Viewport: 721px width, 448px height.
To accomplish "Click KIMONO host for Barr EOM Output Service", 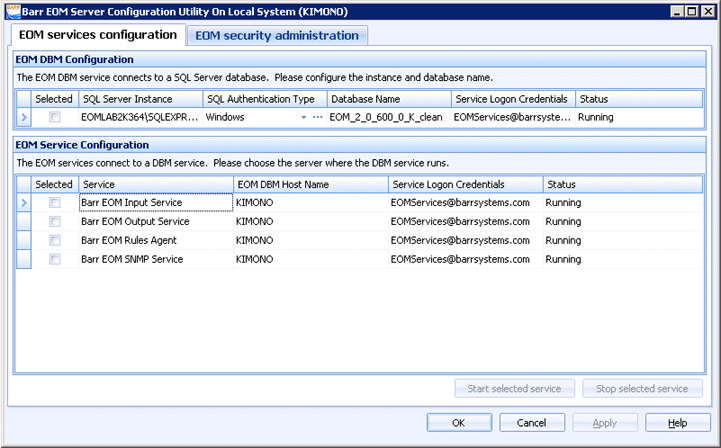I will pos(311,221).
